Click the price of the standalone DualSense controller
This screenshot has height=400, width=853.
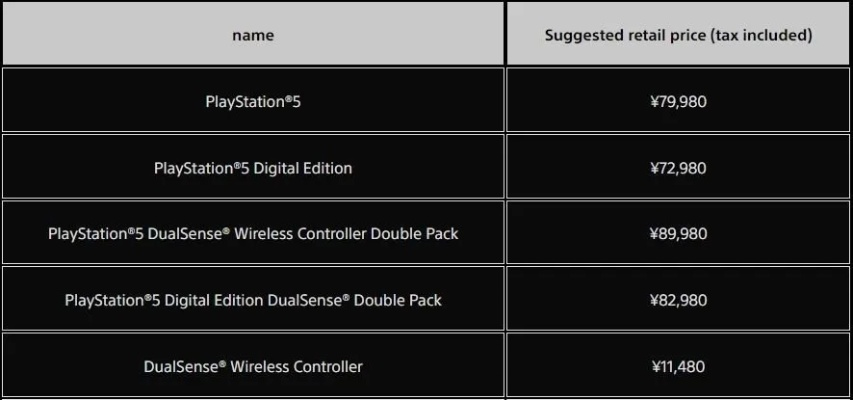coord(678,366)
